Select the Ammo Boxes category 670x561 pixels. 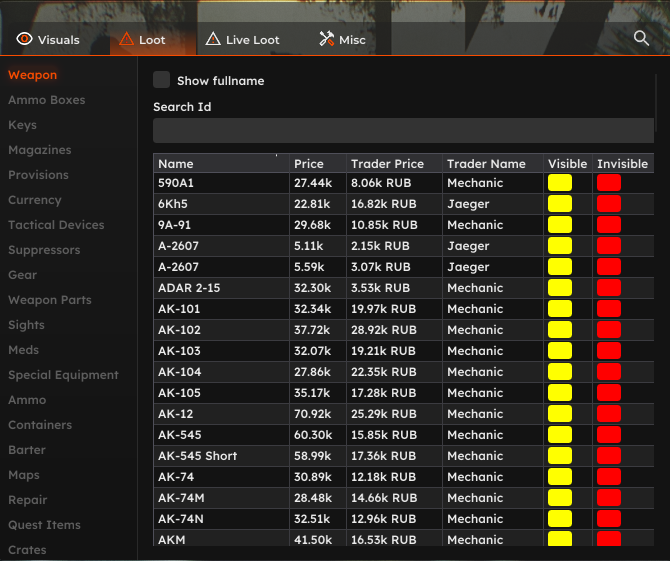[47, 100]
